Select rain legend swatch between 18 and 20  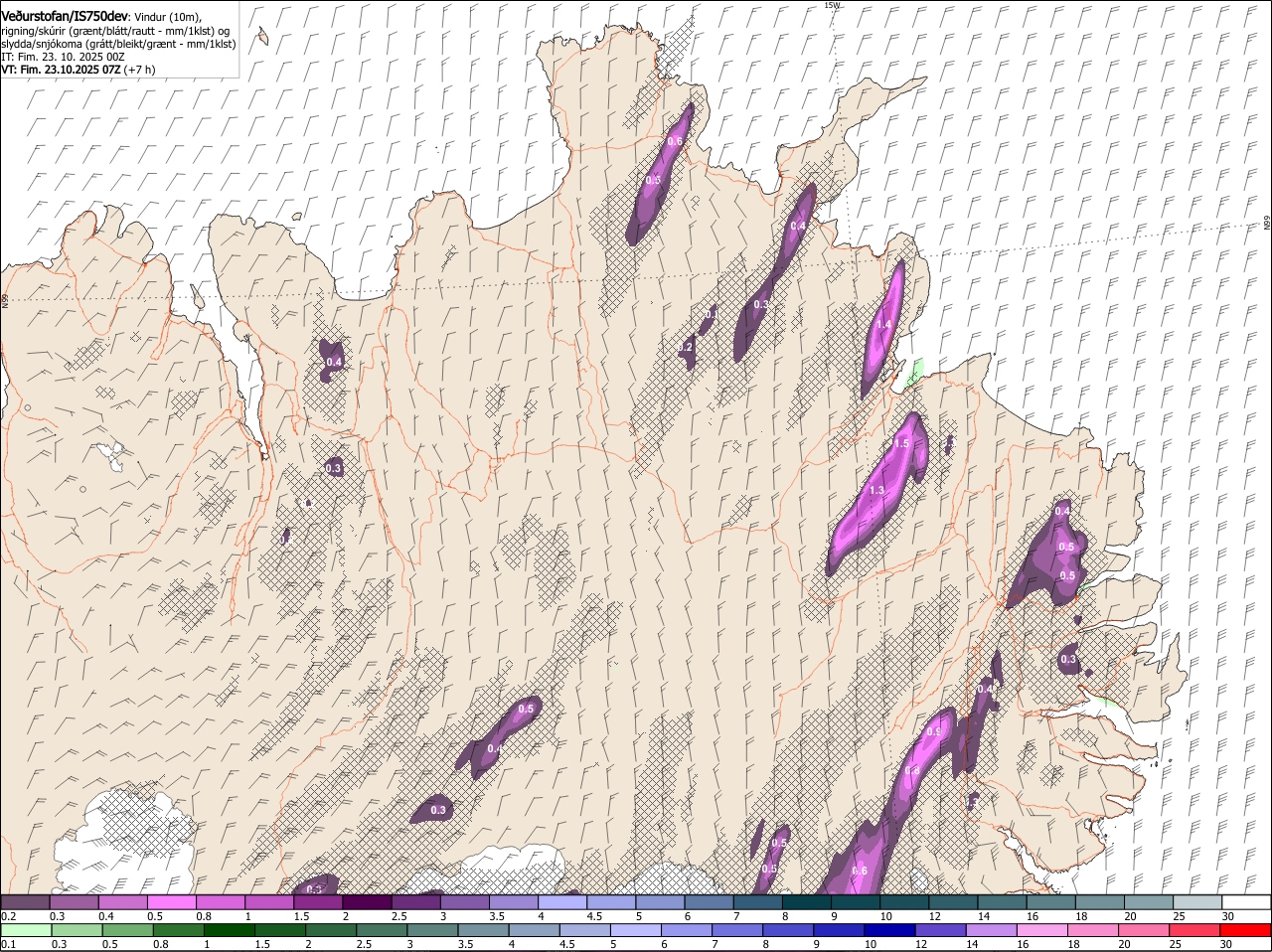1092,930
